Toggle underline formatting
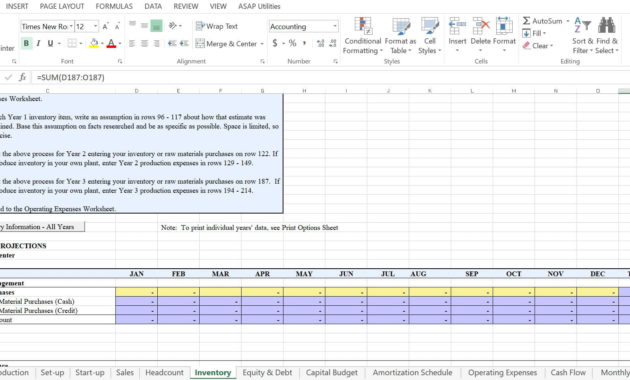 pyautogui.click(x=50, y=43)
